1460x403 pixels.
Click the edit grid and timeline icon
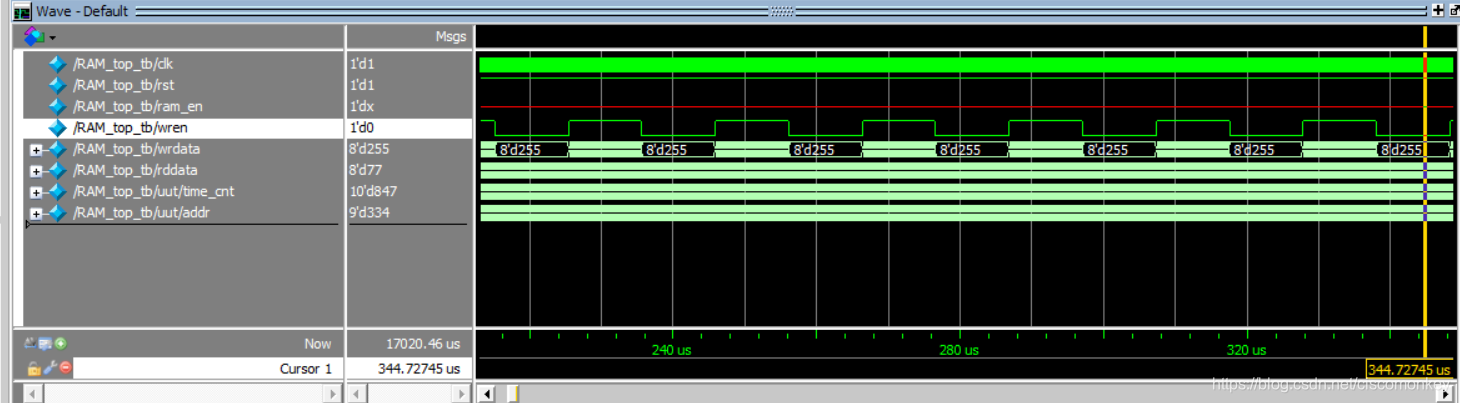click(46, 343)
